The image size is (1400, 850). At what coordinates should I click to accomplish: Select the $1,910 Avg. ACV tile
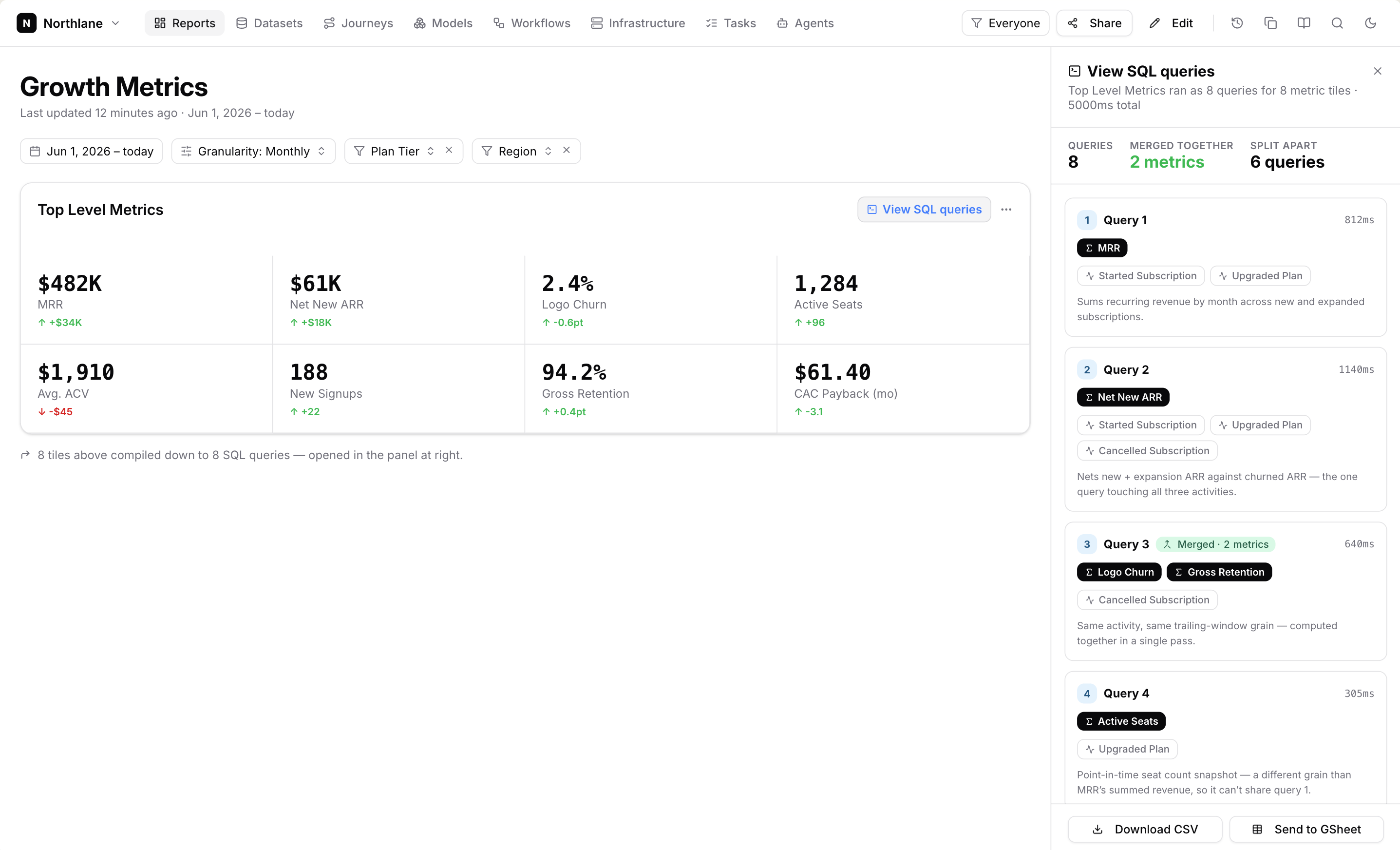tap(147, 389)
